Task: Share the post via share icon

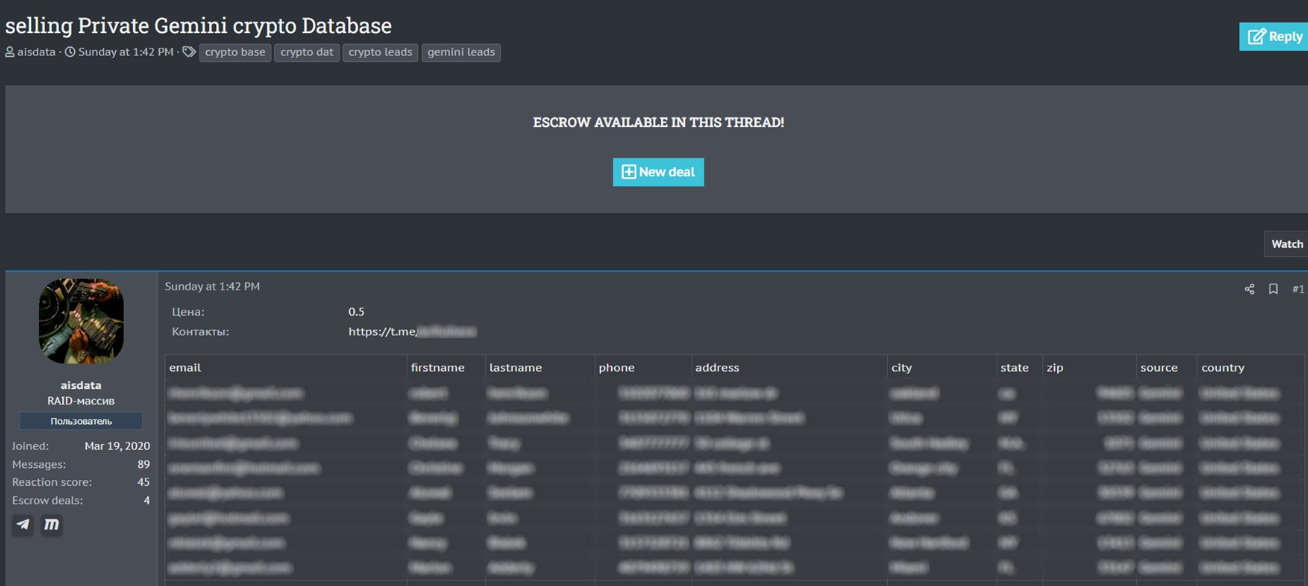Action: tap(1249, 289)
